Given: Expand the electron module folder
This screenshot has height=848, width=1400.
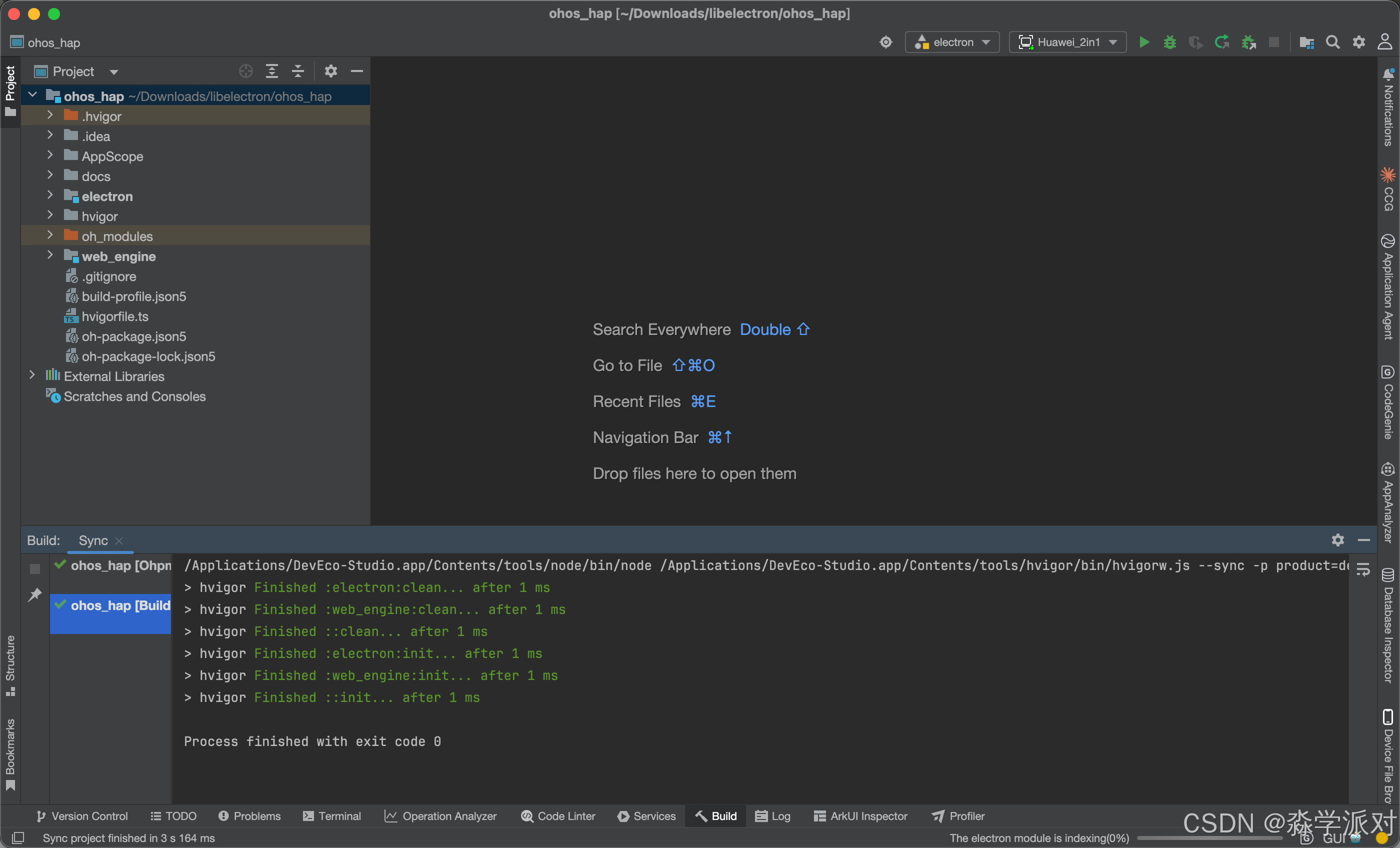Looking at the screenshot, I should (50, 195).
